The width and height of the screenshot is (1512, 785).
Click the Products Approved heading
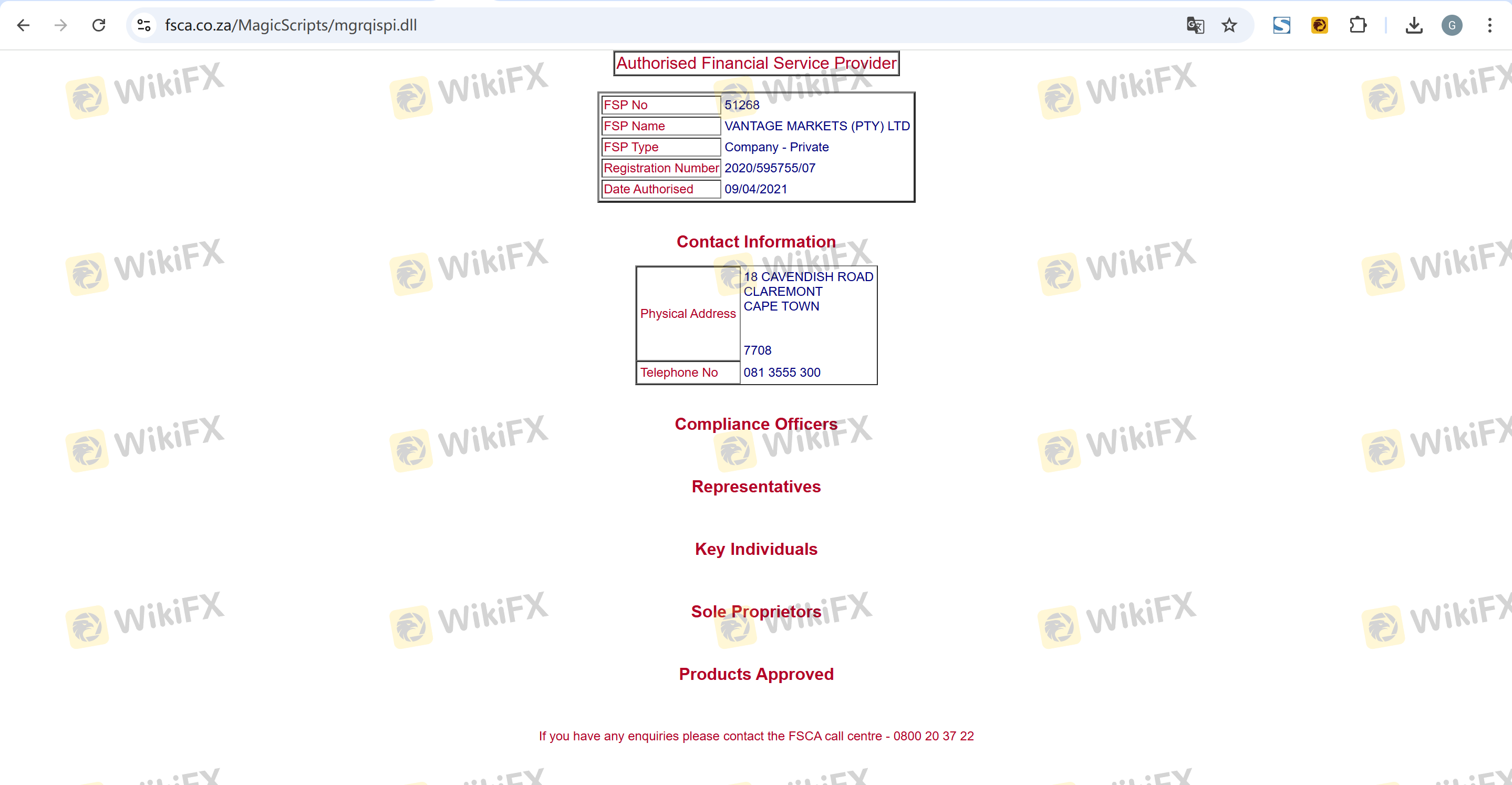point(755,674)
